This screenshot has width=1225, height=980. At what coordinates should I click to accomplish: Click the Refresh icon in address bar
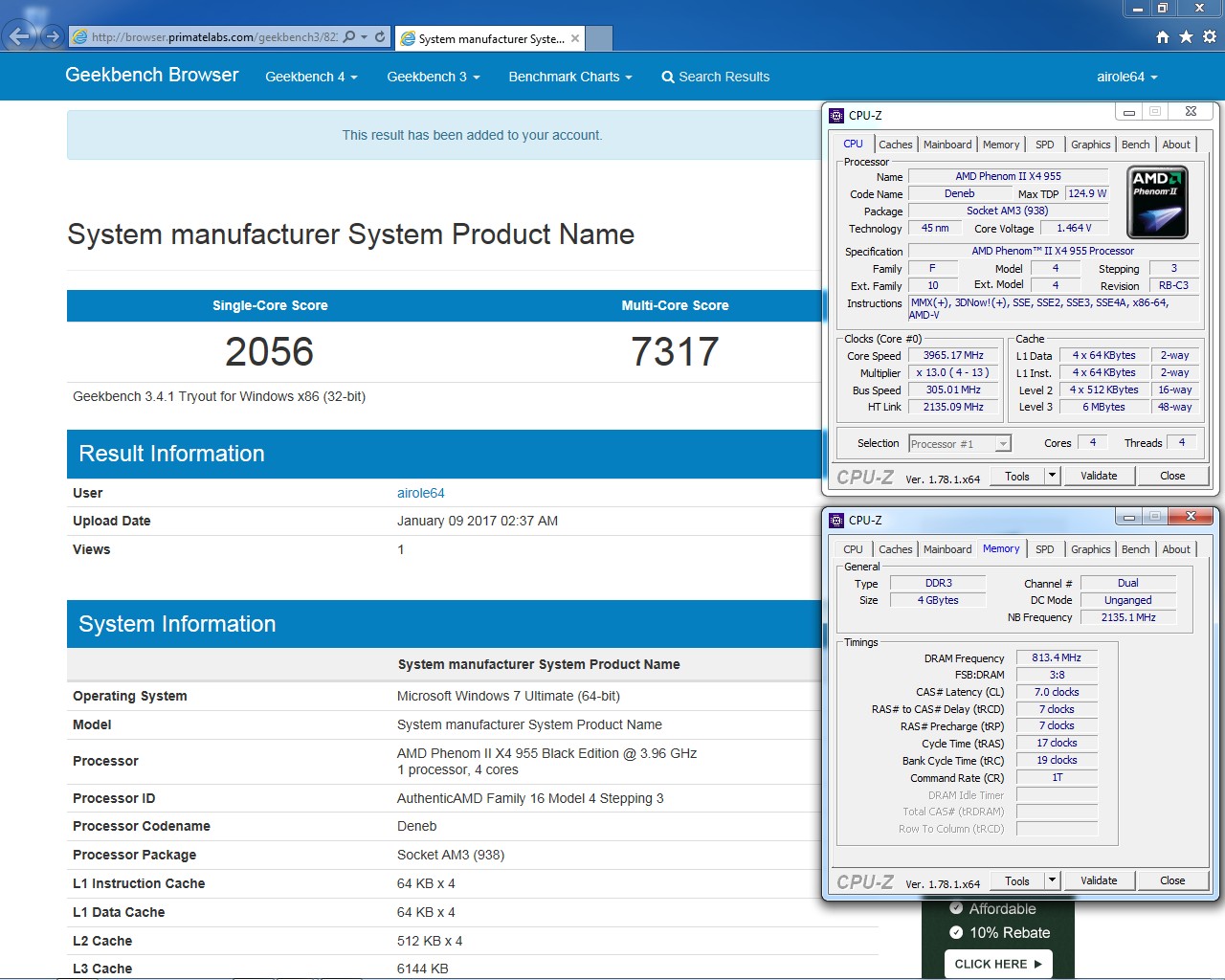380,37
